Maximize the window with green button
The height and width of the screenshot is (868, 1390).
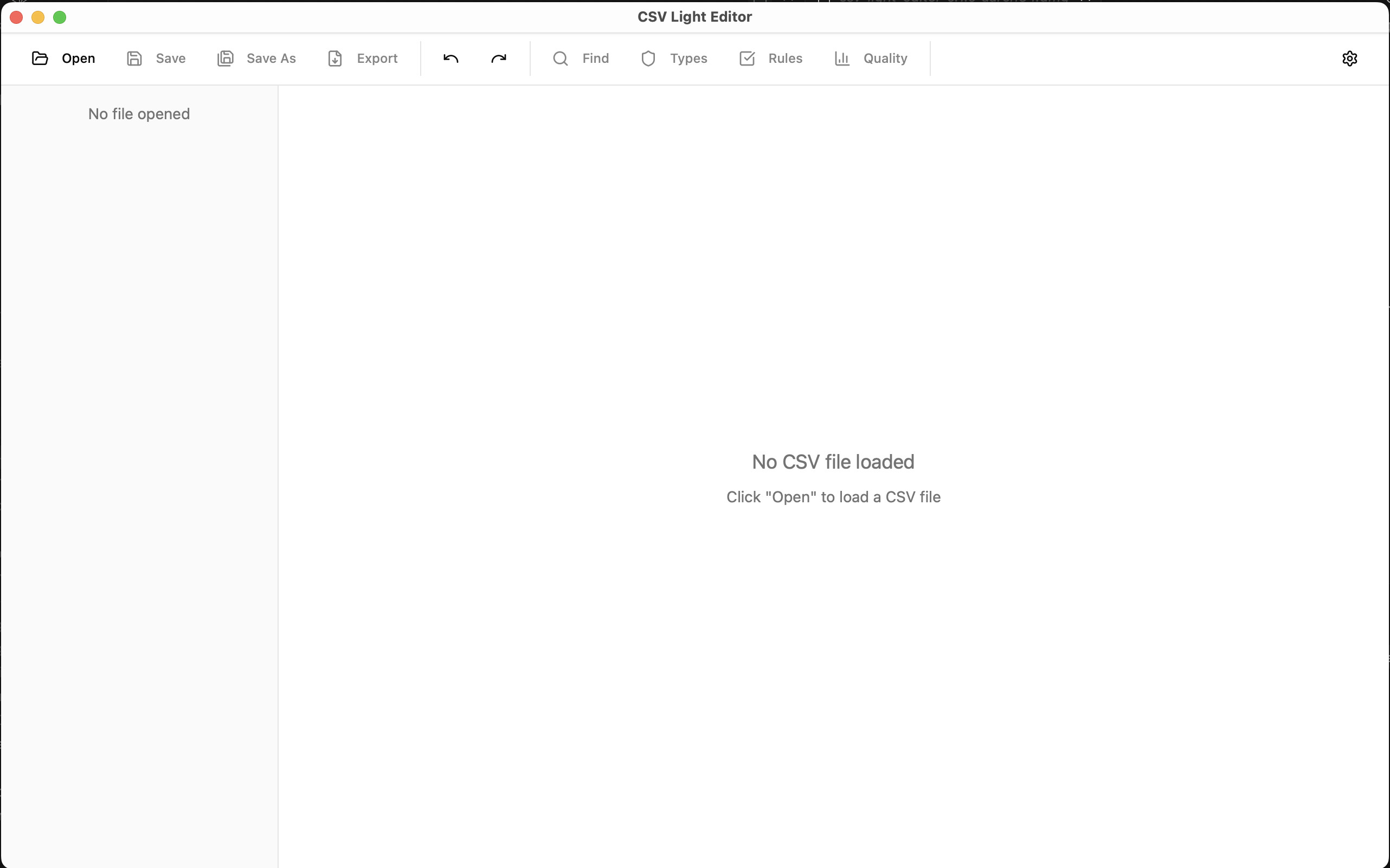pos(60,17)
